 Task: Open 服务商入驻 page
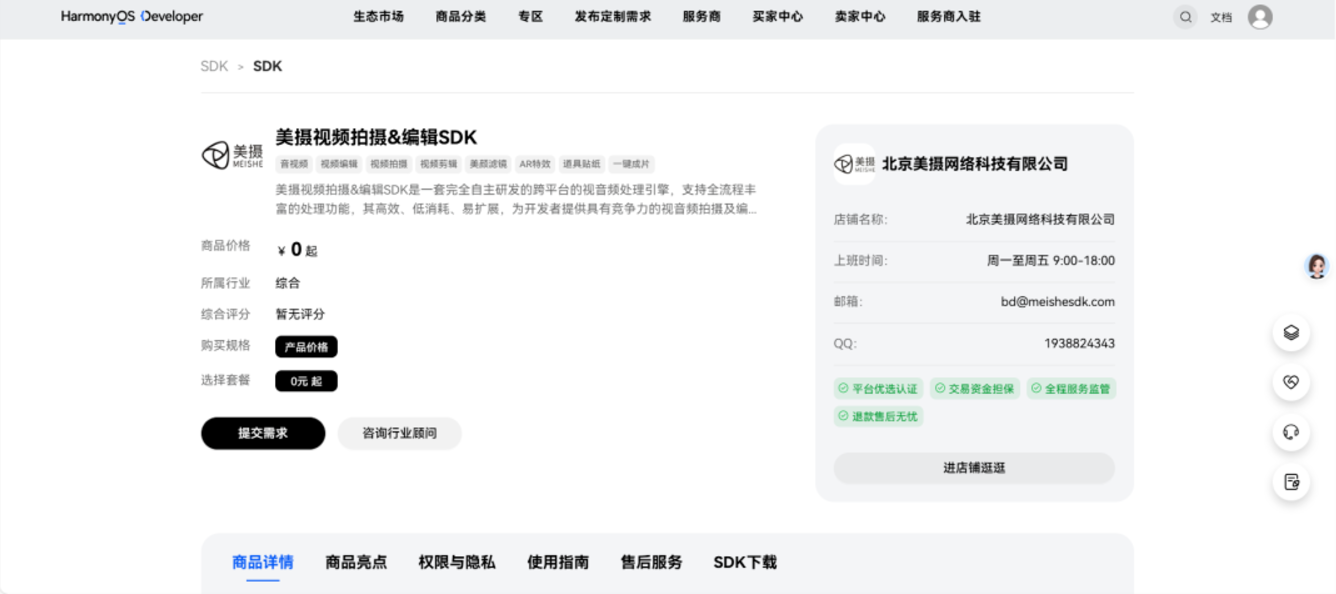pos(949,17)
